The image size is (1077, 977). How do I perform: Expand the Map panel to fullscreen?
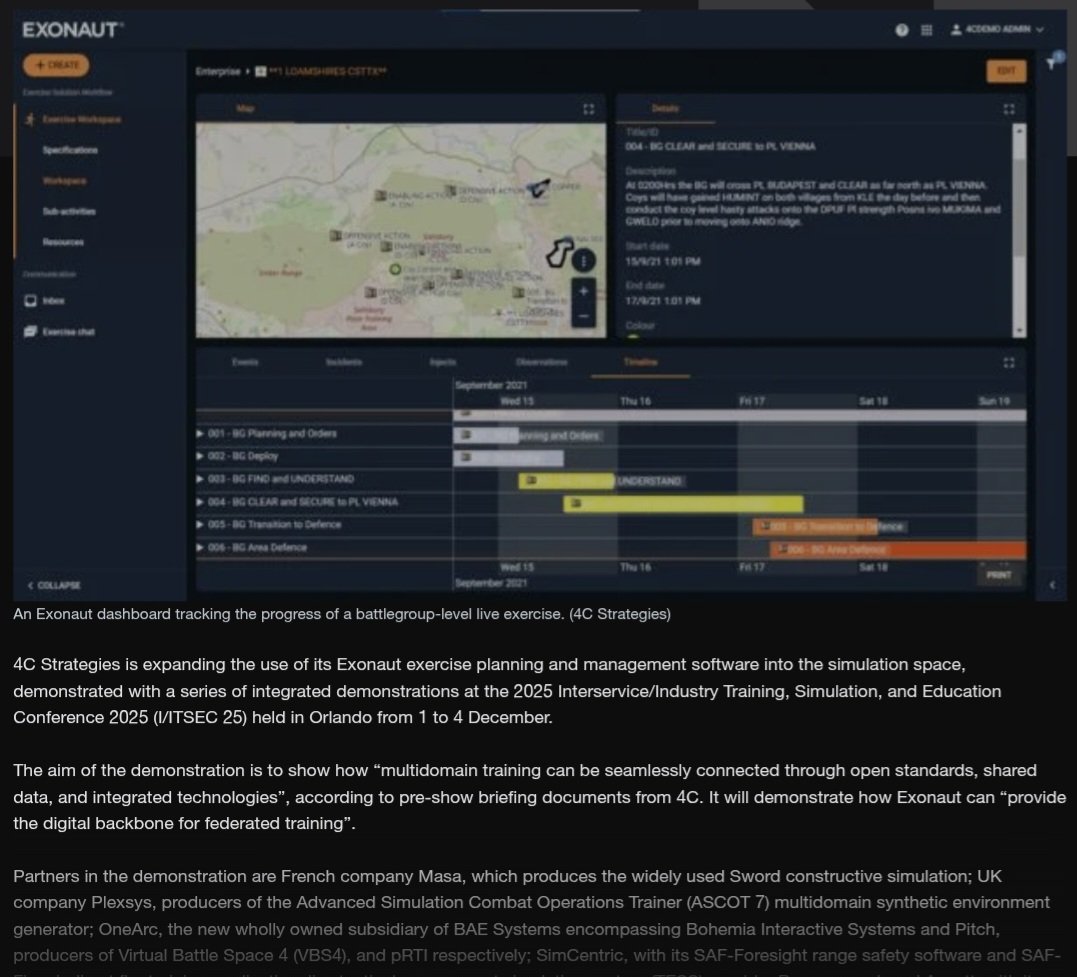(x=589, y=109)
